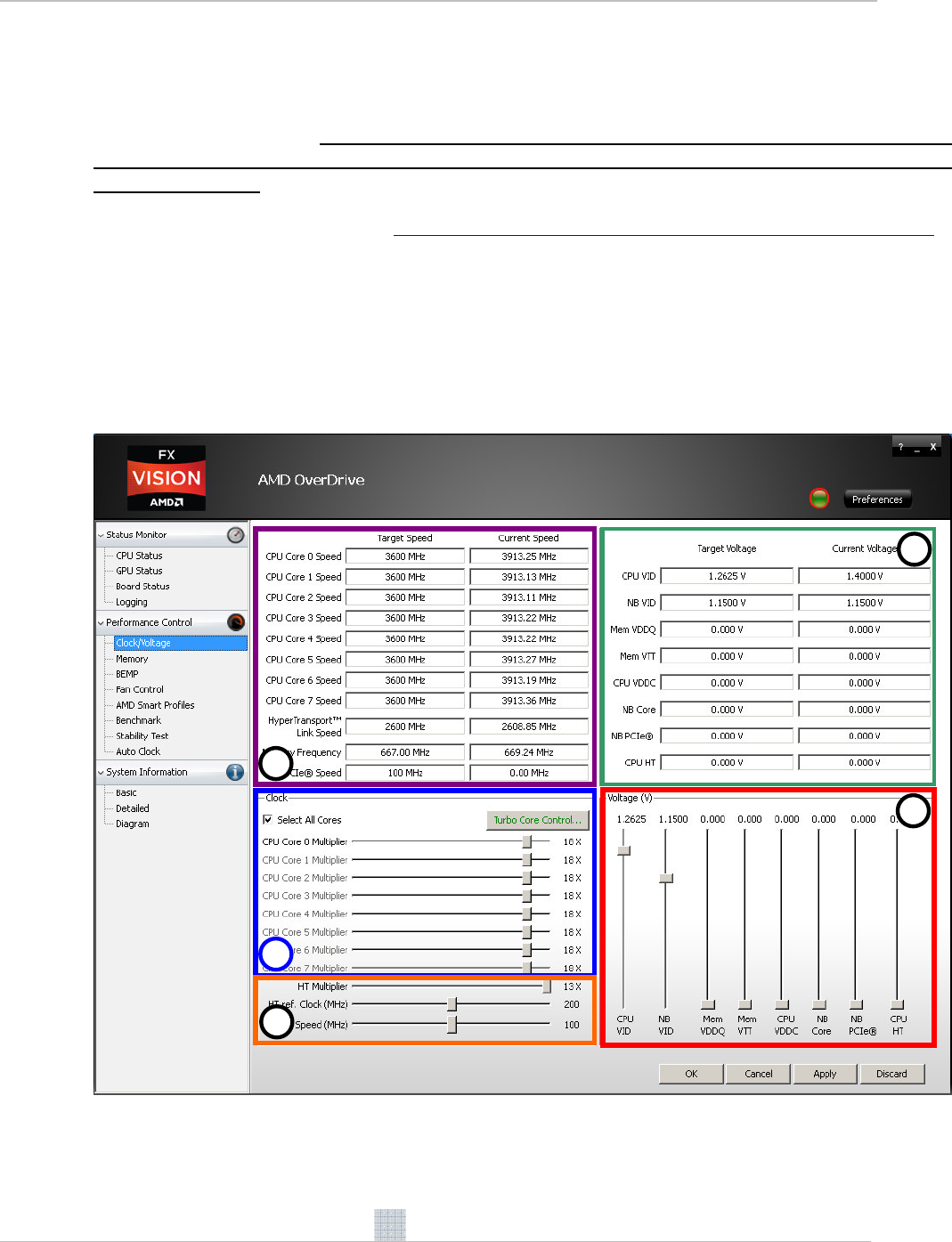Click the FX Vision AMD logo

(167, 478)
